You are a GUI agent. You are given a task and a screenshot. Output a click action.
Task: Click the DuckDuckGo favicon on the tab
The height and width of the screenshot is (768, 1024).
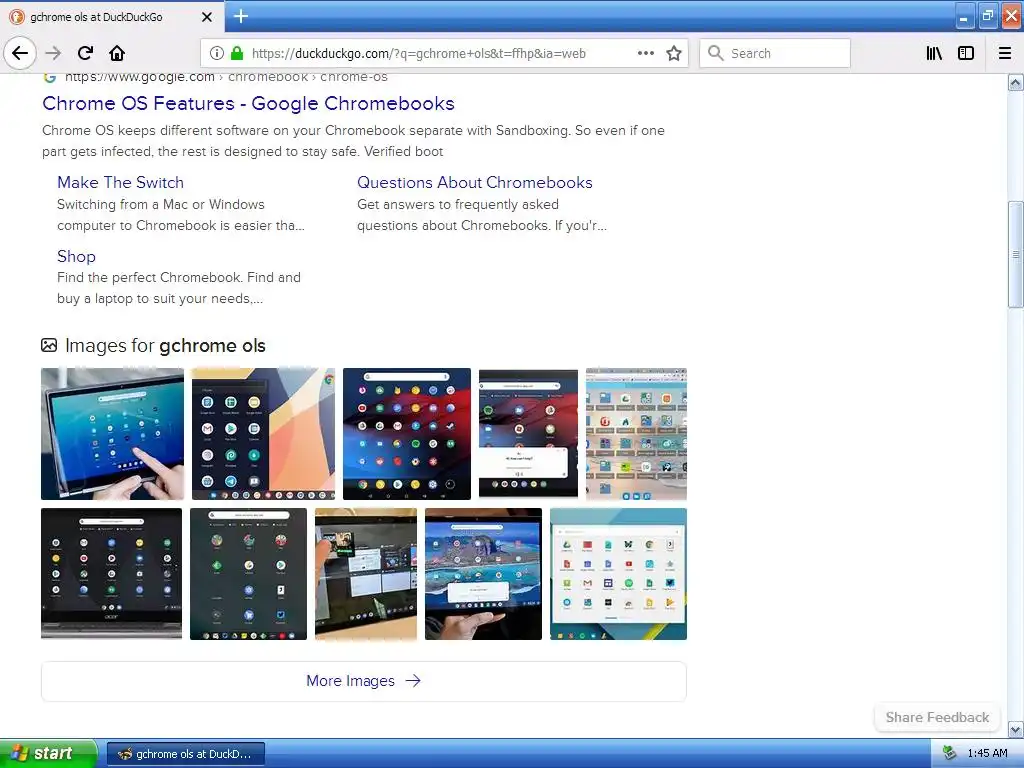pos(16,17)
